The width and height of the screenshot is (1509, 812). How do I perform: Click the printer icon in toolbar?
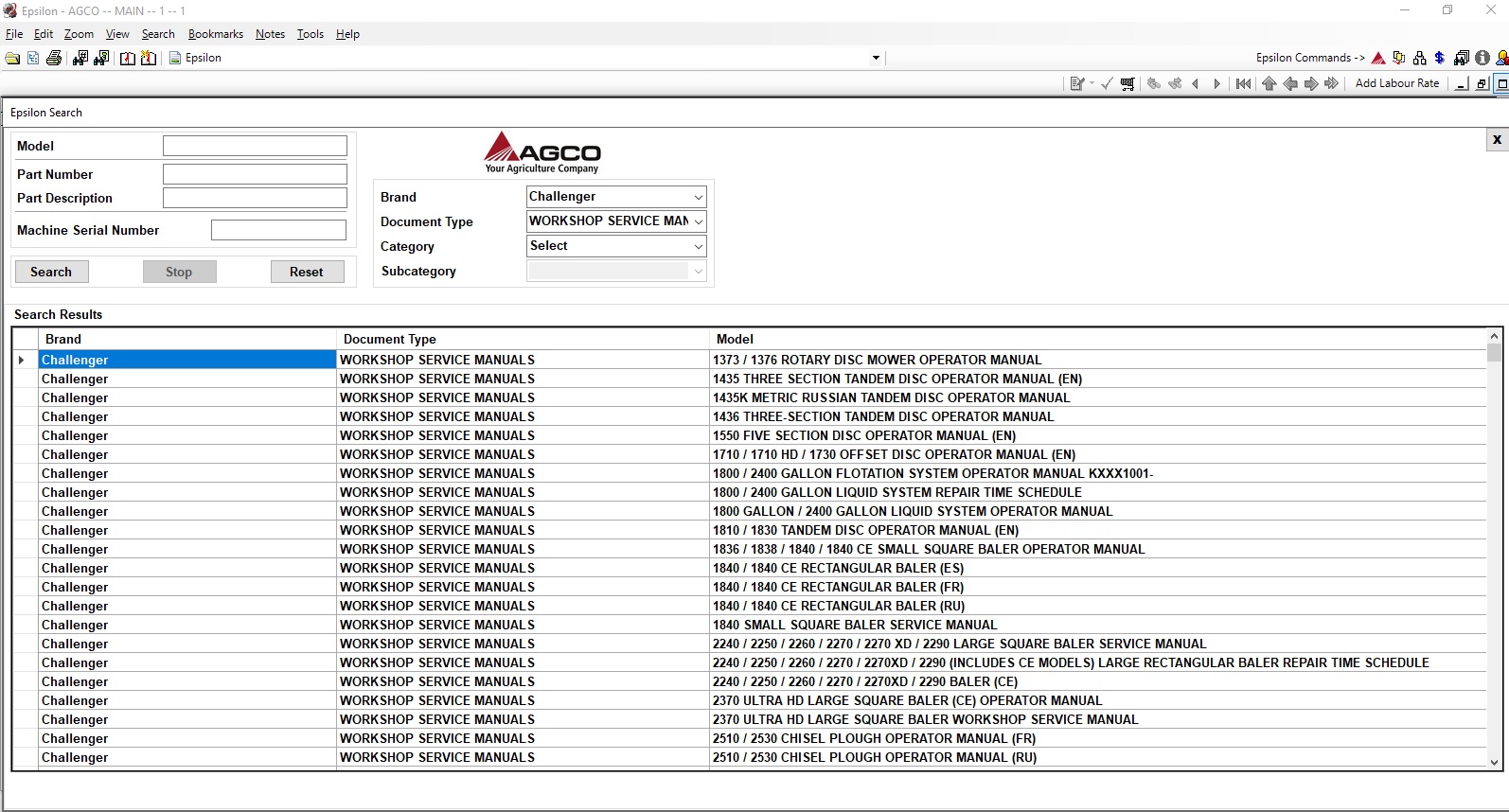pos(54,58)
